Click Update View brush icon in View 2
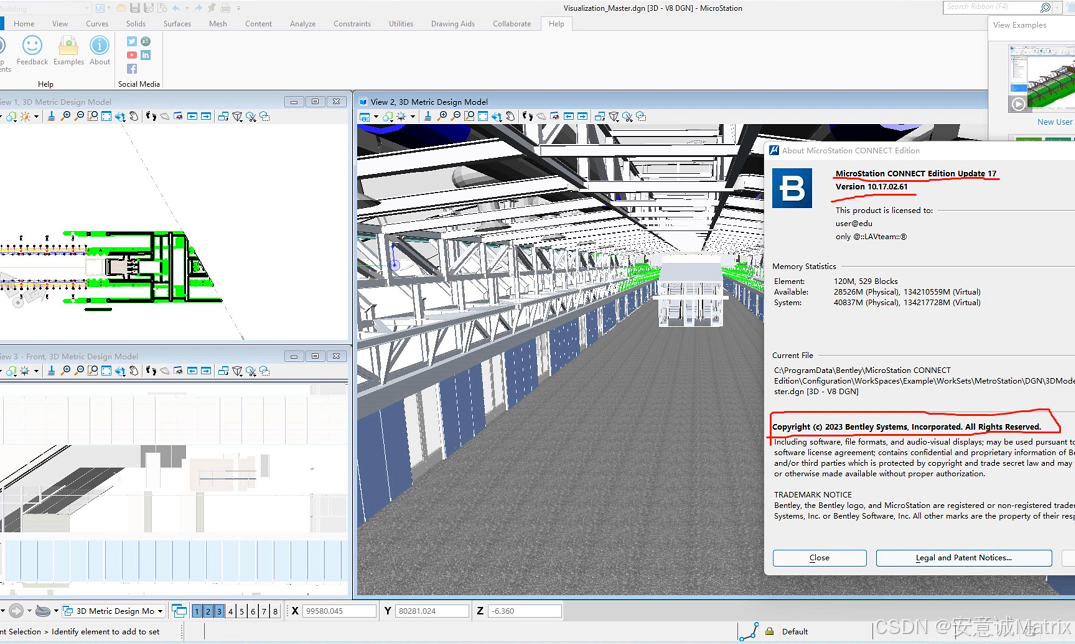The image size is (1075, 644). point(428,117)
